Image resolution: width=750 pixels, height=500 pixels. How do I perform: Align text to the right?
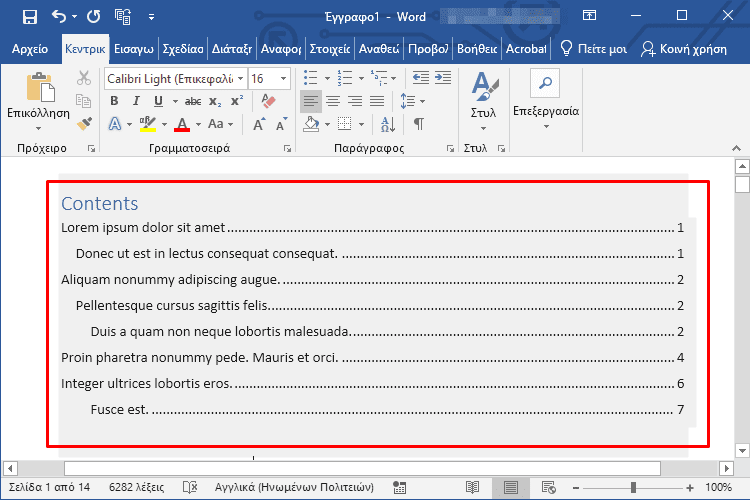coord(355,101)
